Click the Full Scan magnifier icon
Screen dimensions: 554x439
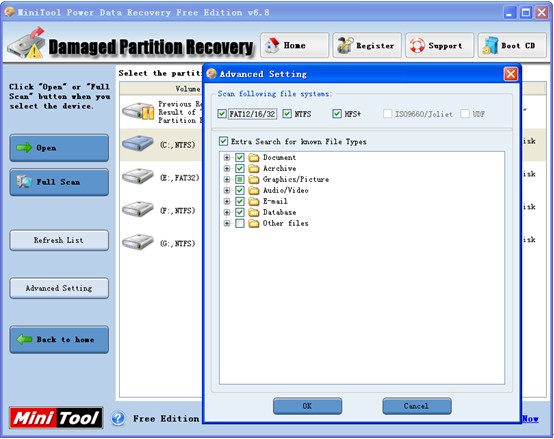(x=24, y=182)
